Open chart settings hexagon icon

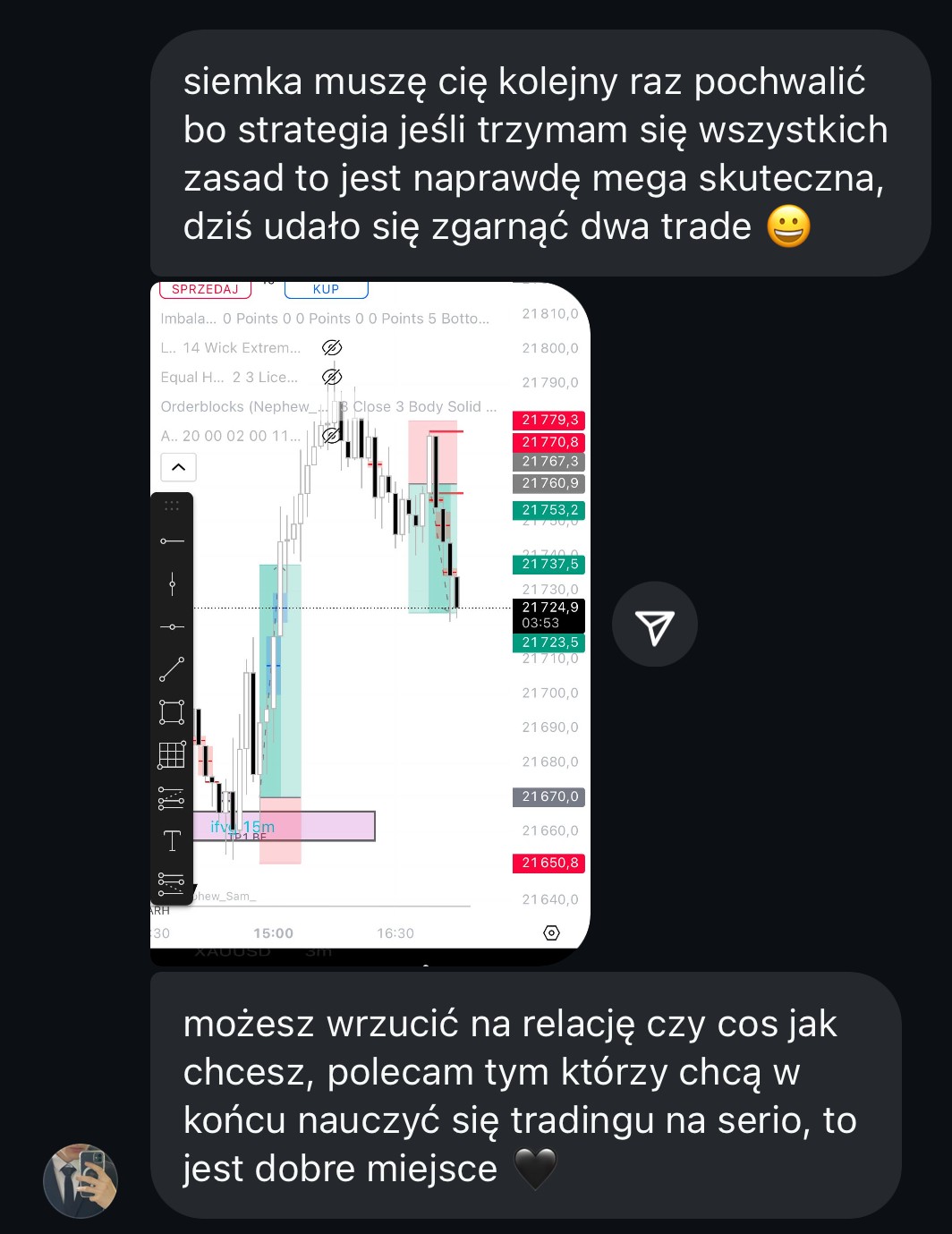pos(552,933)
